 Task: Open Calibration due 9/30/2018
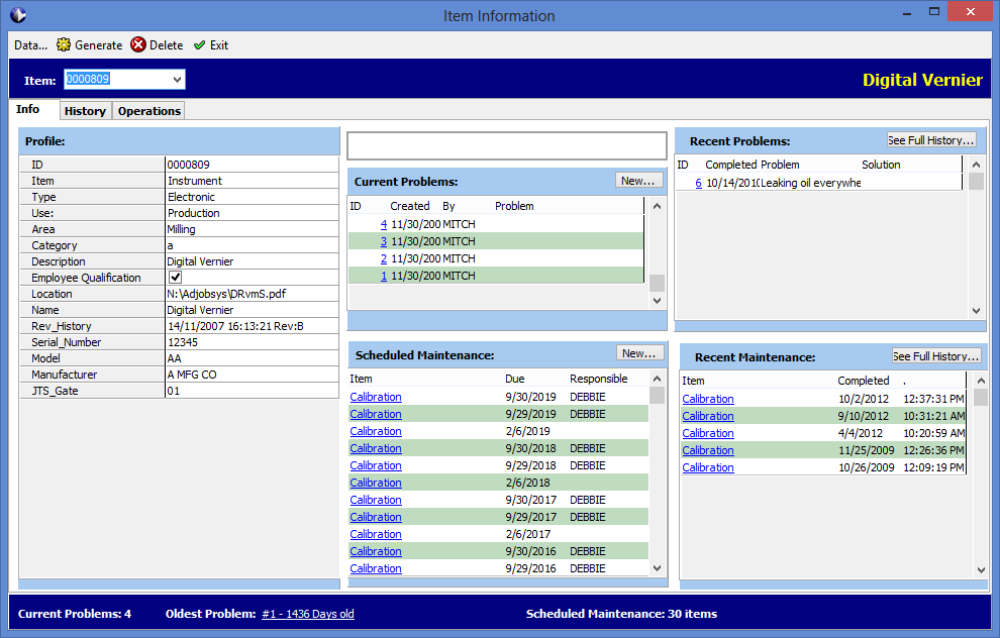(x=376, y=449)
